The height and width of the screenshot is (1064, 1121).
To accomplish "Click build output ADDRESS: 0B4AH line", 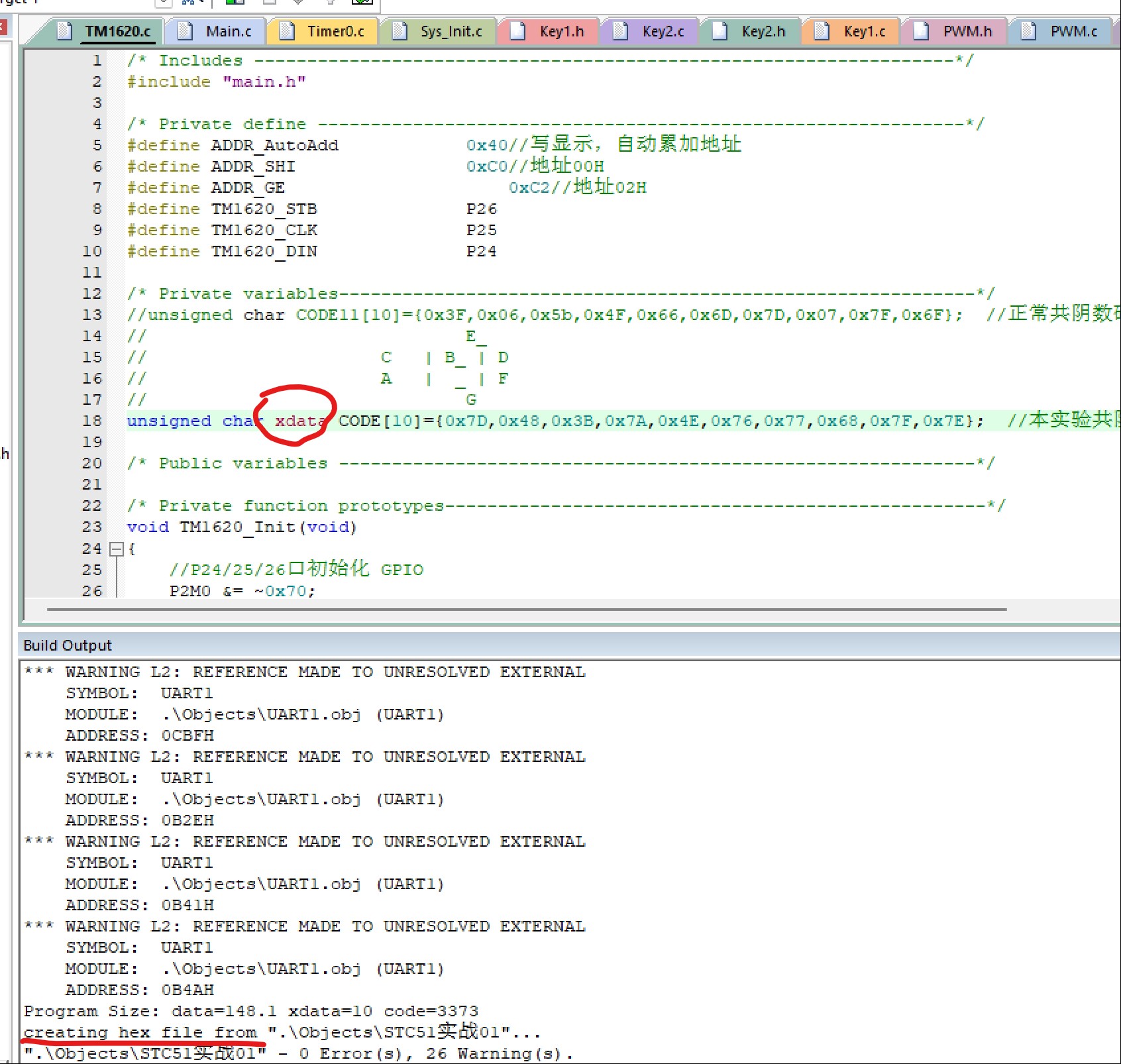I will click(139, 990).
